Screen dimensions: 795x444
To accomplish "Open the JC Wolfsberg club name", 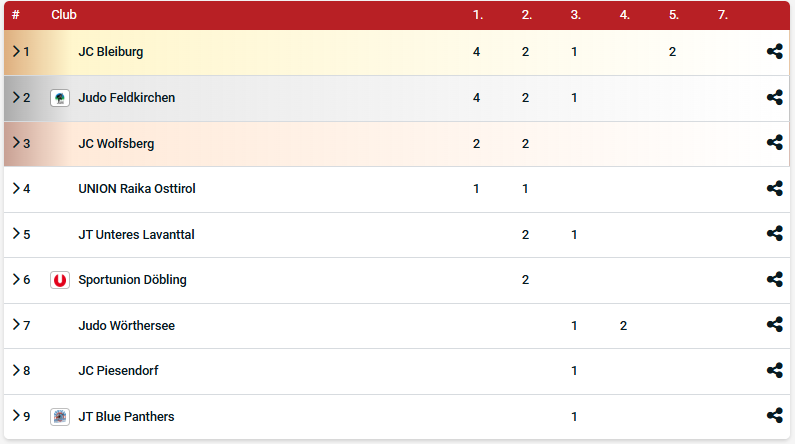I will [x=116, y=143].
